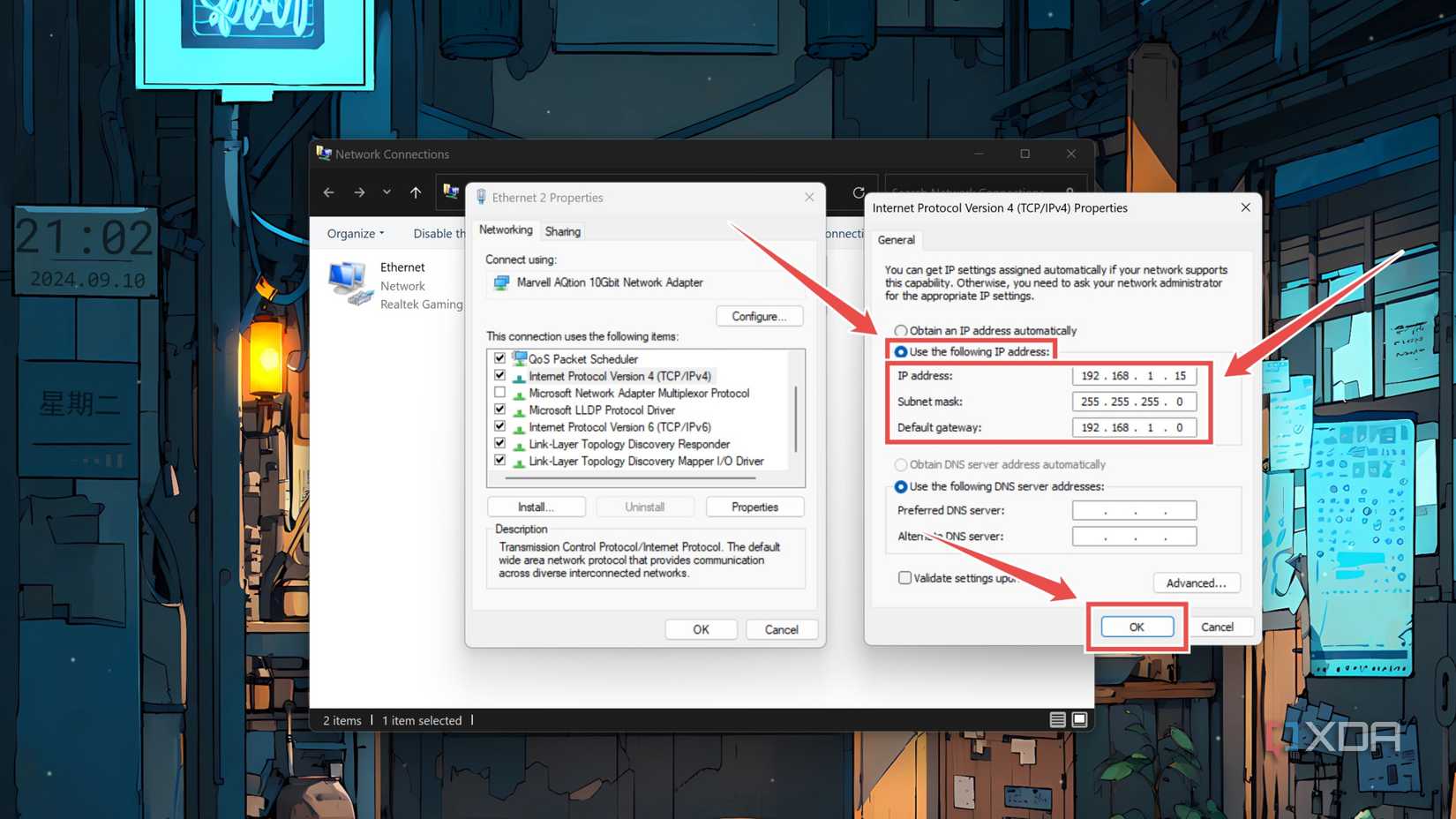Select the Ethernet adapter icon

pos(350,284)
